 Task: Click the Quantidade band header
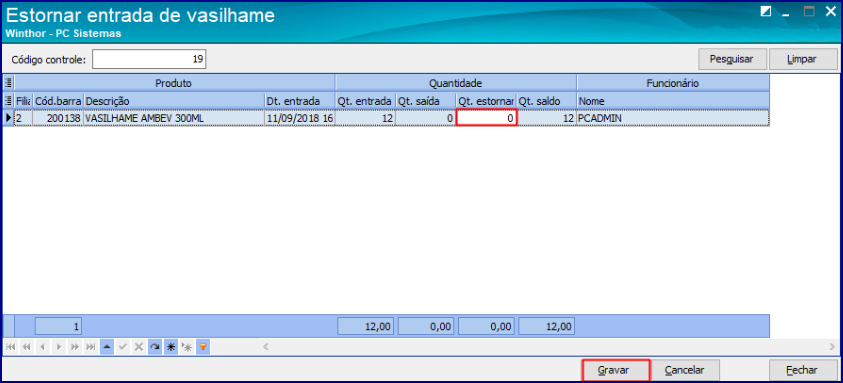[x=456, y=83]
